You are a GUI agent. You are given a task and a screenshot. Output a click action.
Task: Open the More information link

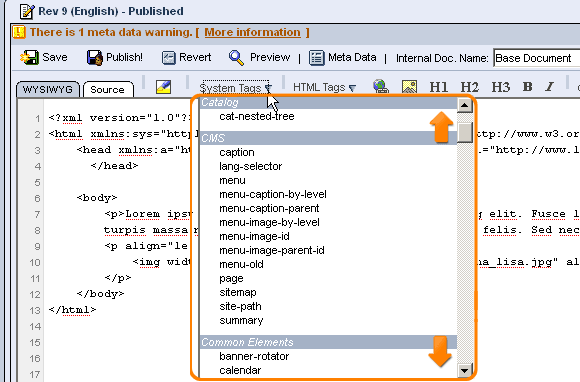253,33
